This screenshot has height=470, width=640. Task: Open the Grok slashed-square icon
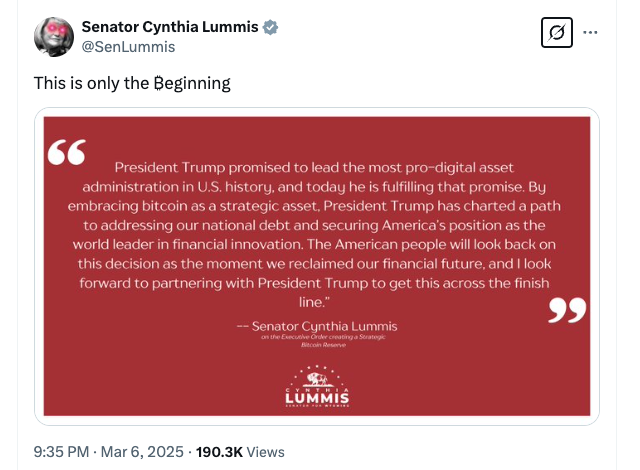pyautogui.click(x=556, y=33)
